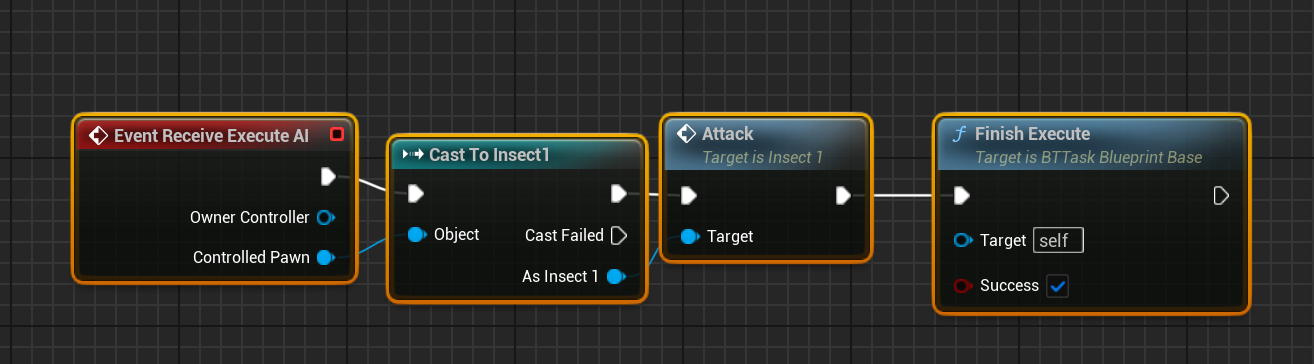
Task: Click the Success boolean pin
Action: pyautogui.click(x=963, y=286)
